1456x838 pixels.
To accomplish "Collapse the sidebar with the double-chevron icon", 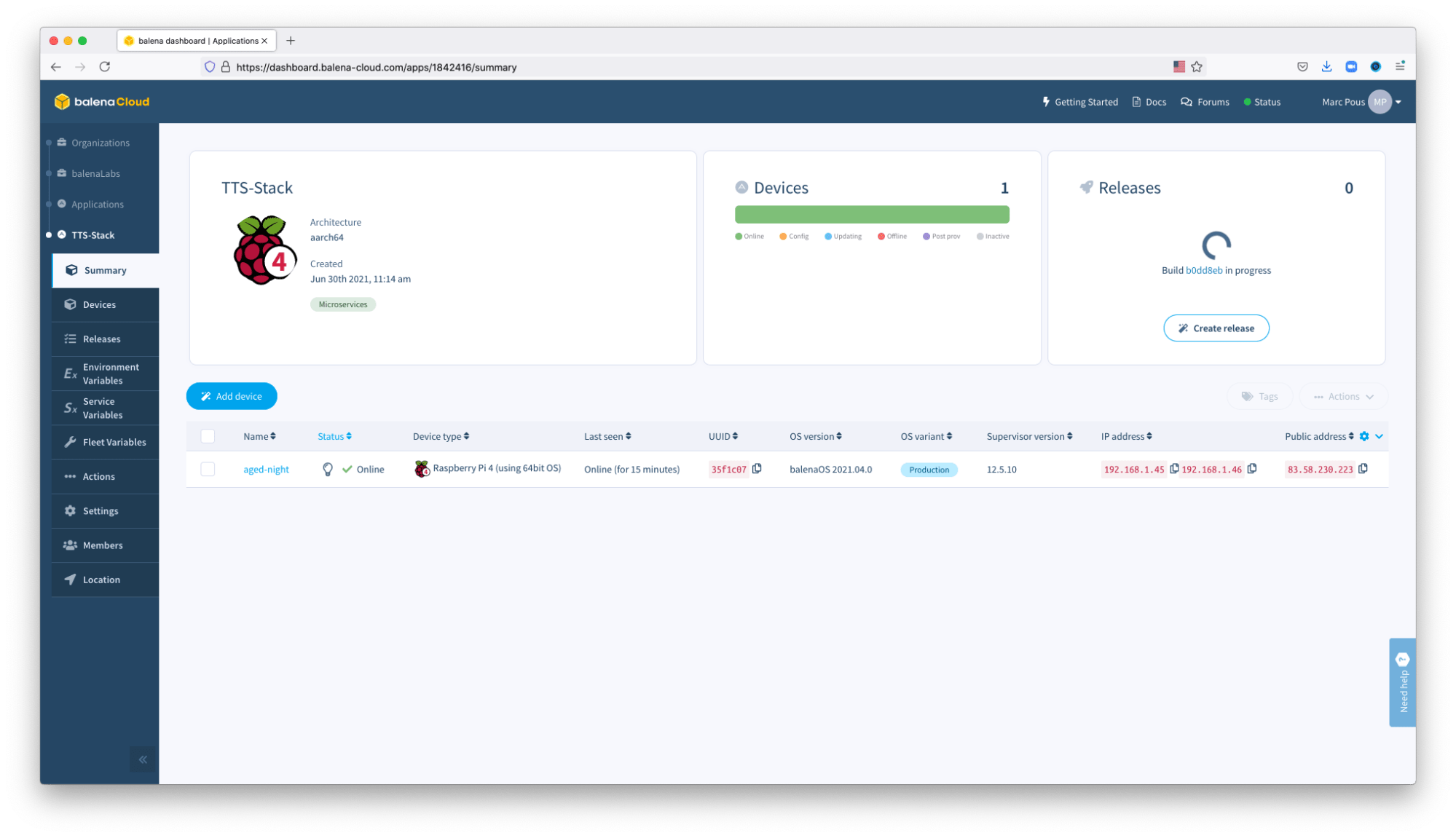I will coord(143,759).
